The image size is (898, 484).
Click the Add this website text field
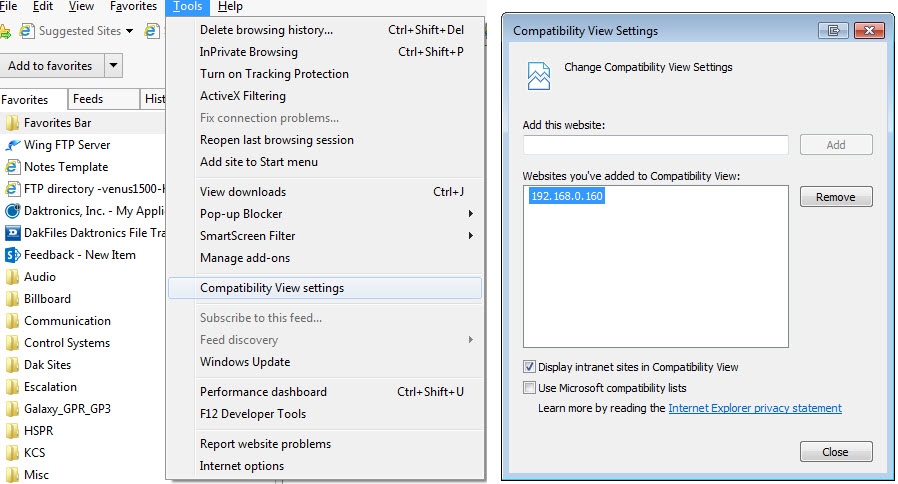[x=655, y=145]
